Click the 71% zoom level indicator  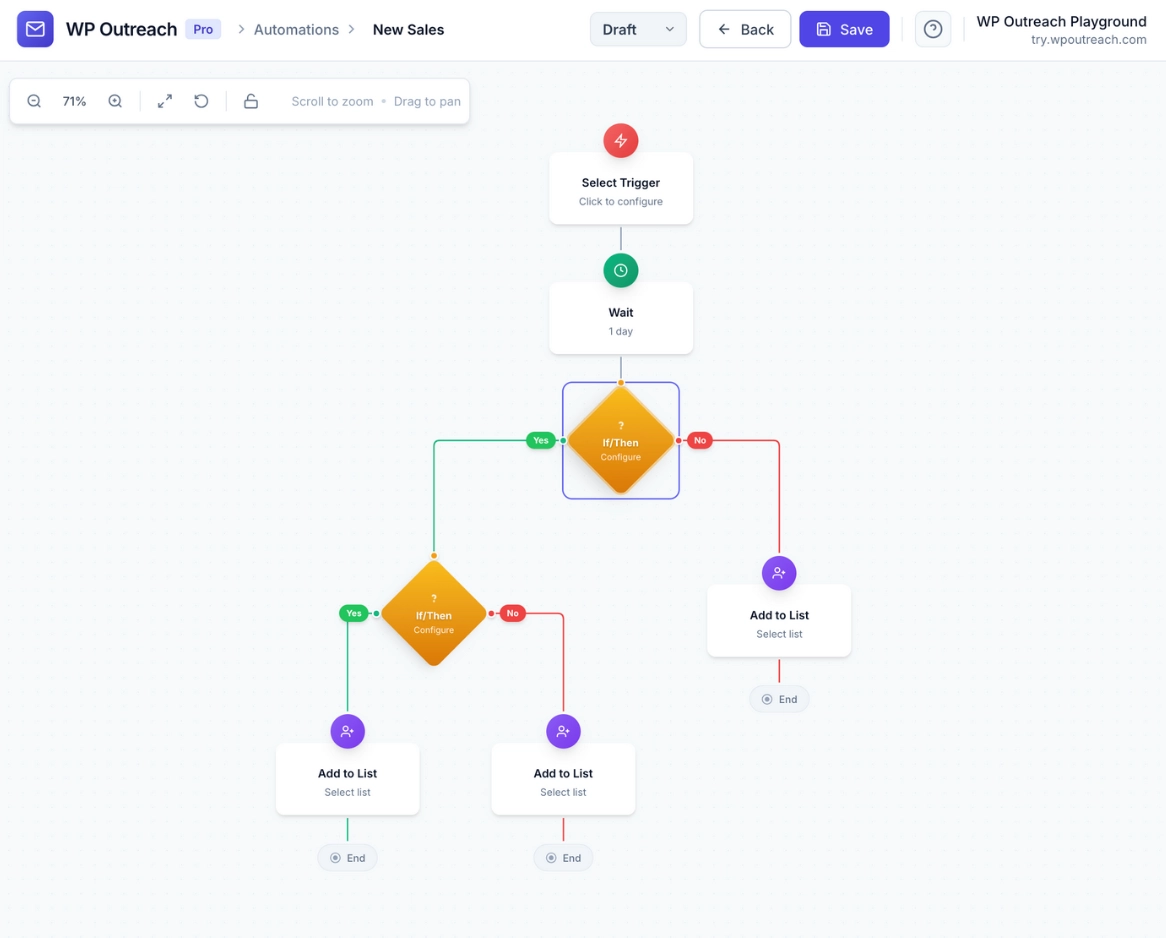click(x=74, y=101)
